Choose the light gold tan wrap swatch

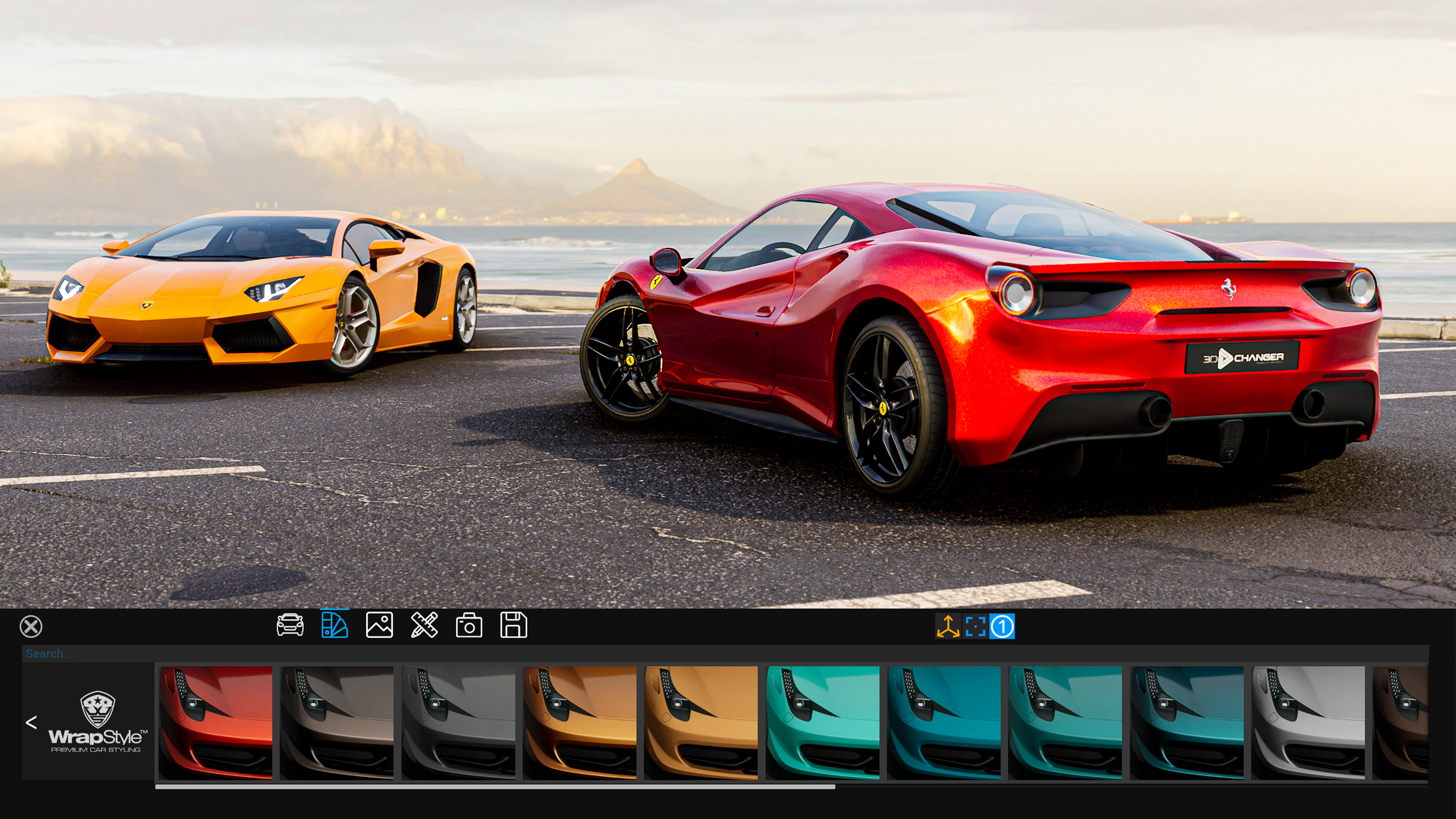tap(701, 722)
